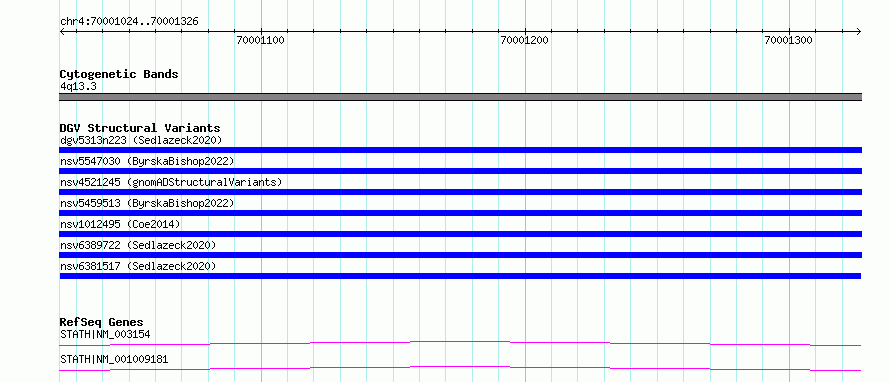Open the DGV Structural Variants track heading
Screen dimensions: 890x382
coord(140,128)
